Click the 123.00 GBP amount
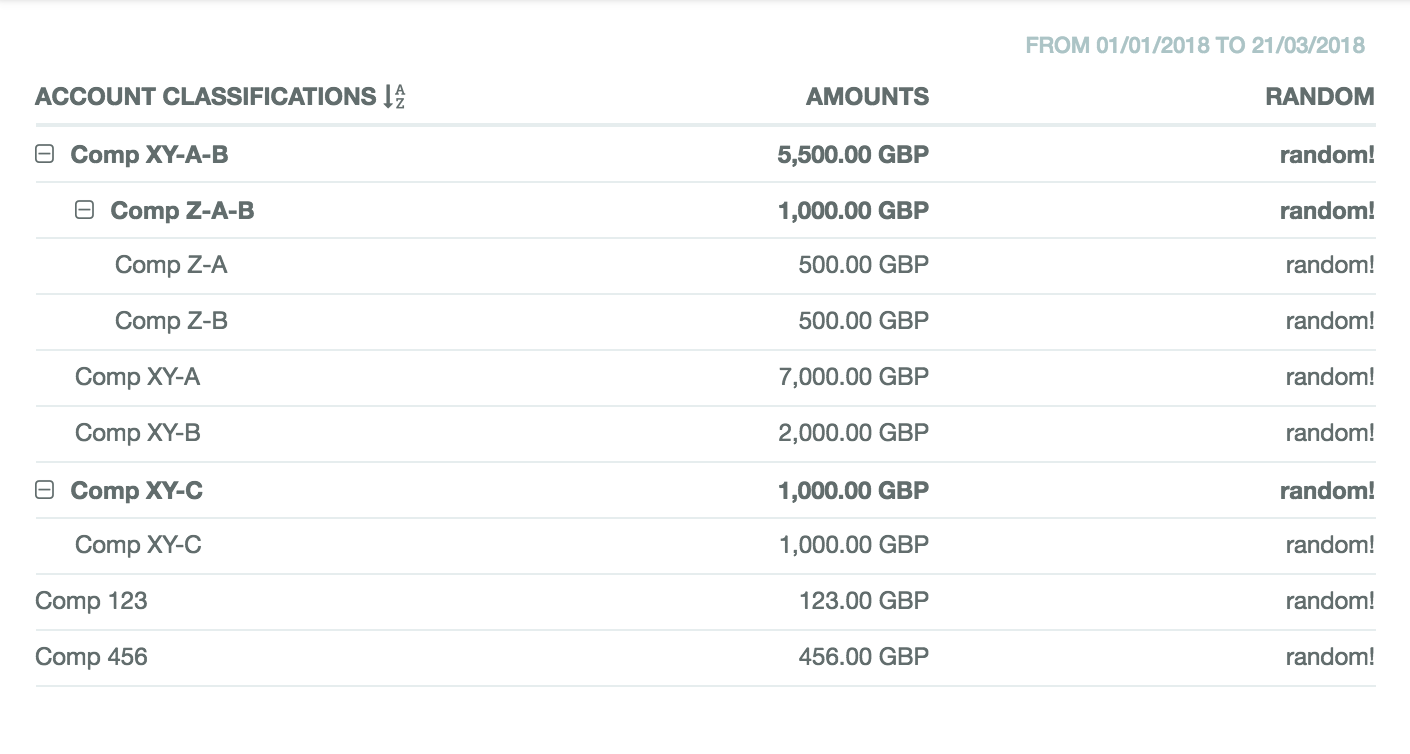Viewport: 1410px width, 754px height. coord(863,601)
